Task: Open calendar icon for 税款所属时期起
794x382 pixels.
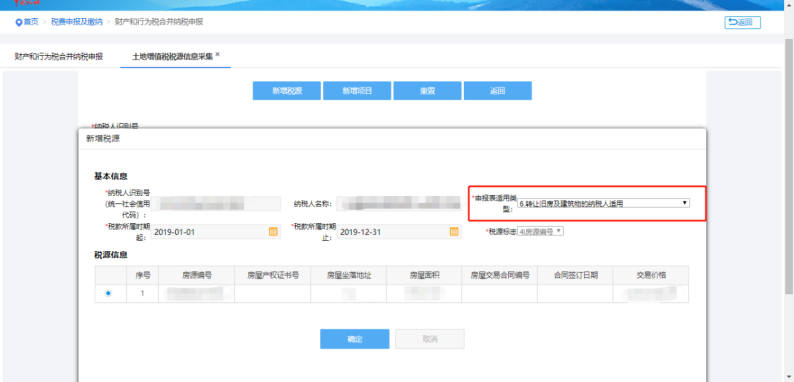Action: 273,232
